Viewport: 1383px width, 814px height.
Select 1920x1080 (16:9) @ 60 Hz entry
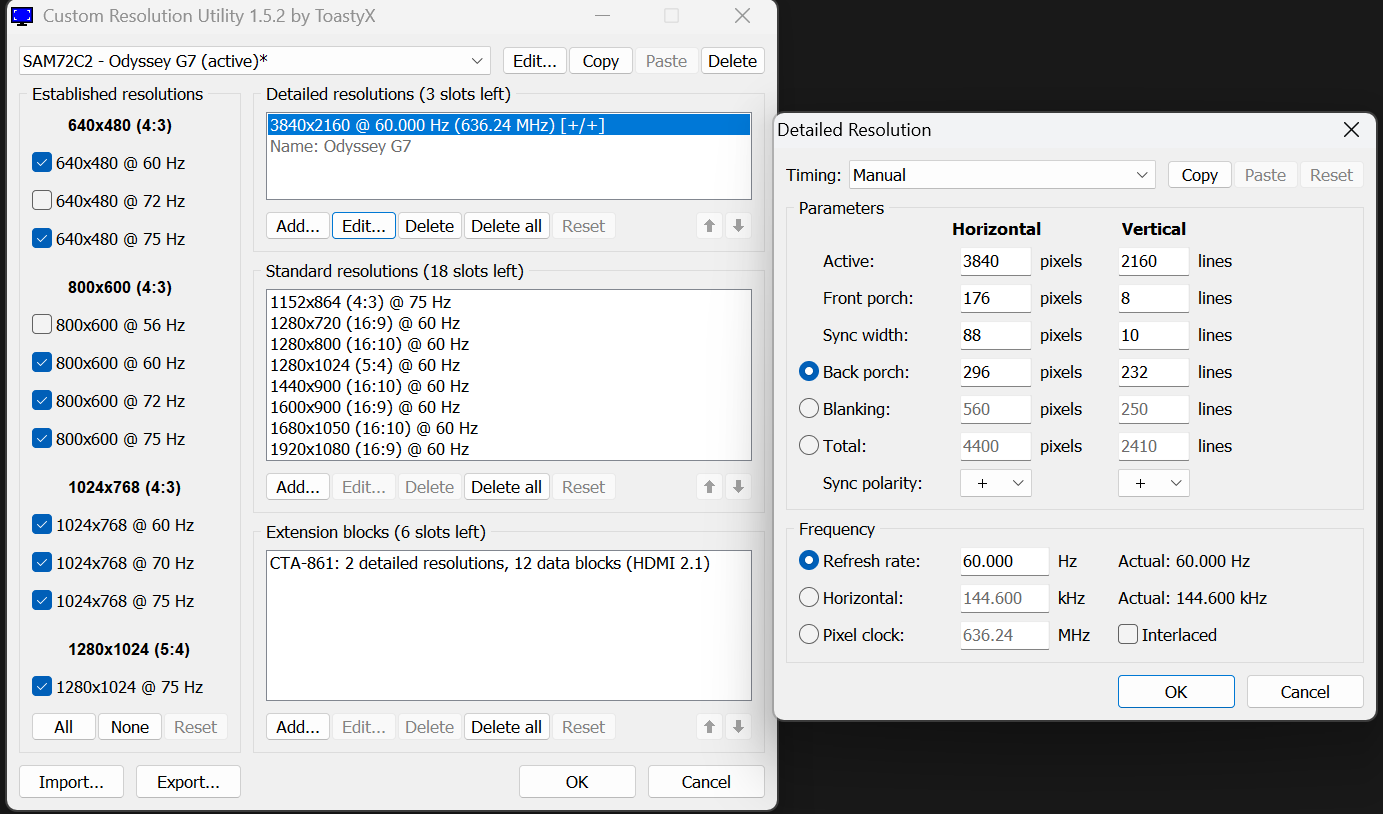click(x=370, y=450)
